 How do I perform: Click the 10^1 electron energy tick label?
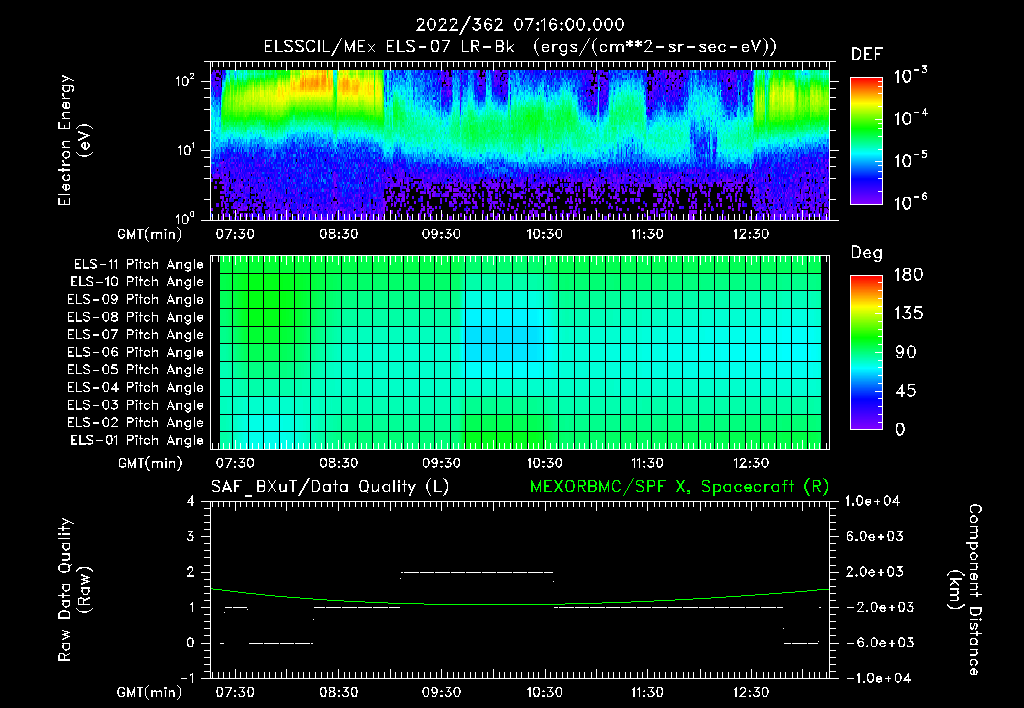[x=185, y=150]
